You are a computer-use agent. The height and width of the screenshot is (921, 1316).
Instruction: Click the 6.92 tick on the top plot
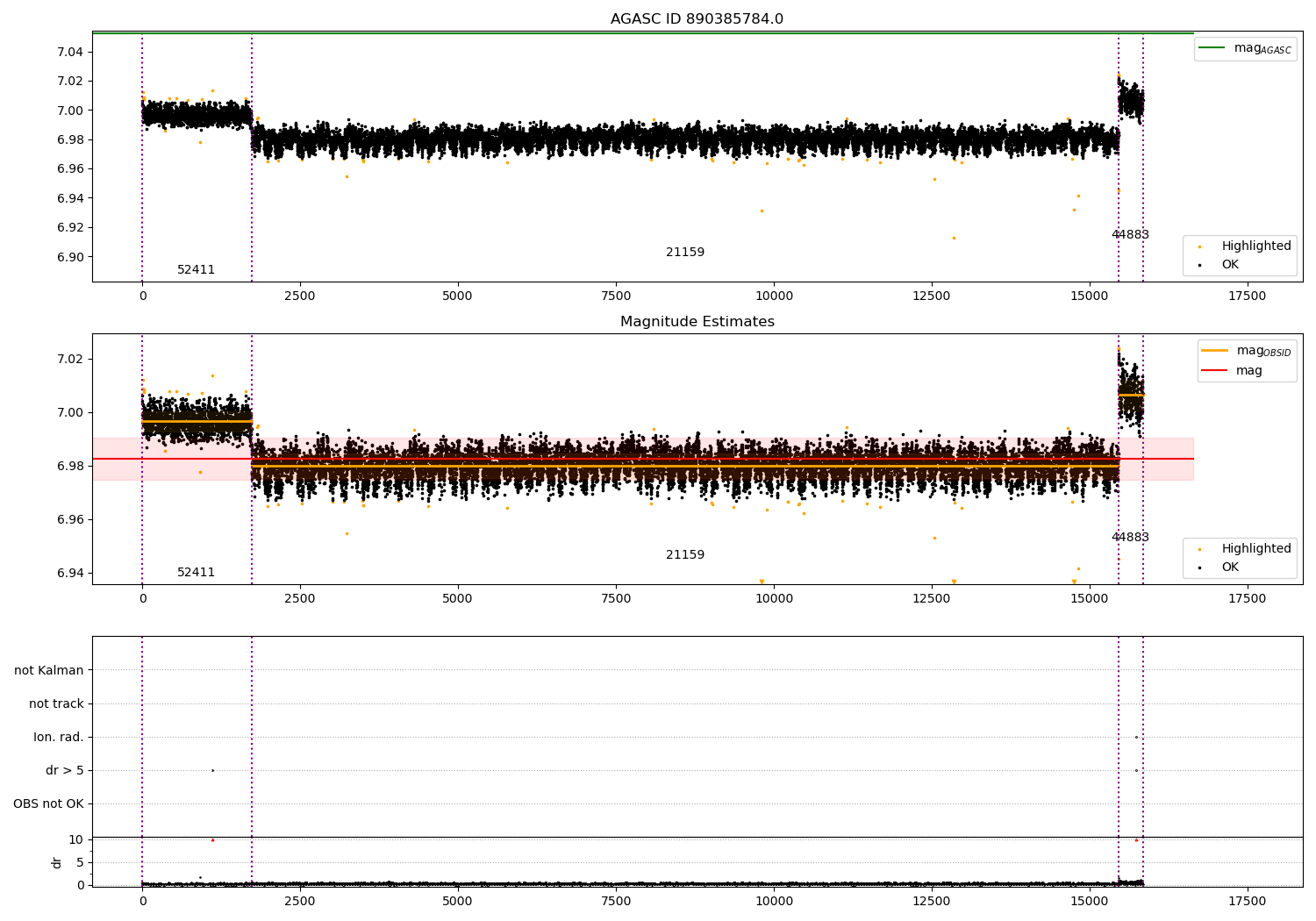[x=69, y=228]
